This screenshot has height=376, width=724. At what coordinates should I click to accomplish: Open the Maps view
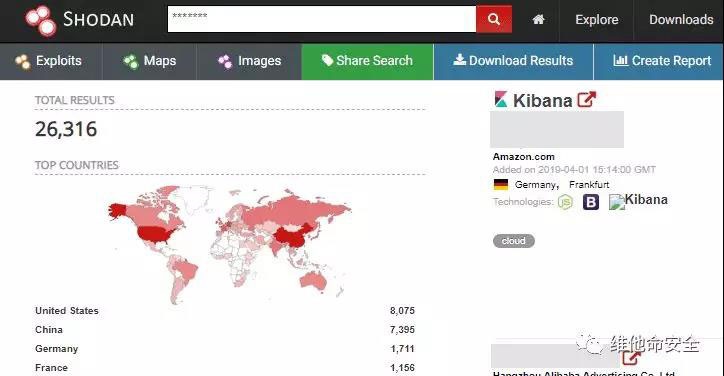[x=150, y=61]
